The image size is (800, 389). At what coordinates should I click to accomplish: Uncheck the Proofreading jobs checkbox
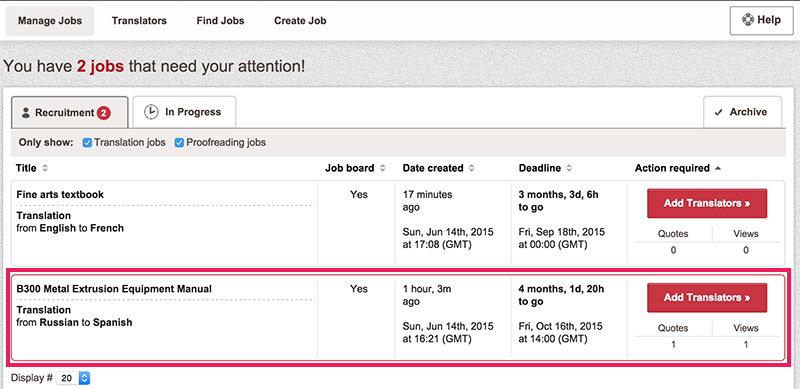(179, 143)
